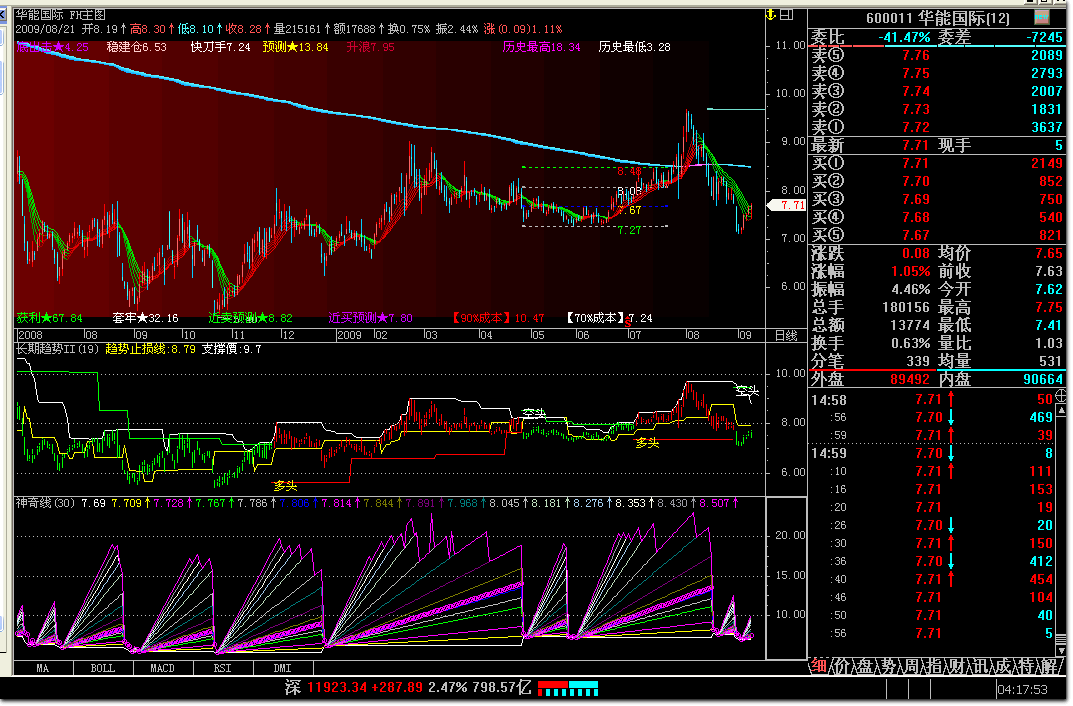Click the 卖① ask row at 7.72
The height and width of the screenshot is (706, 1073).
click(x=937, y=127)
